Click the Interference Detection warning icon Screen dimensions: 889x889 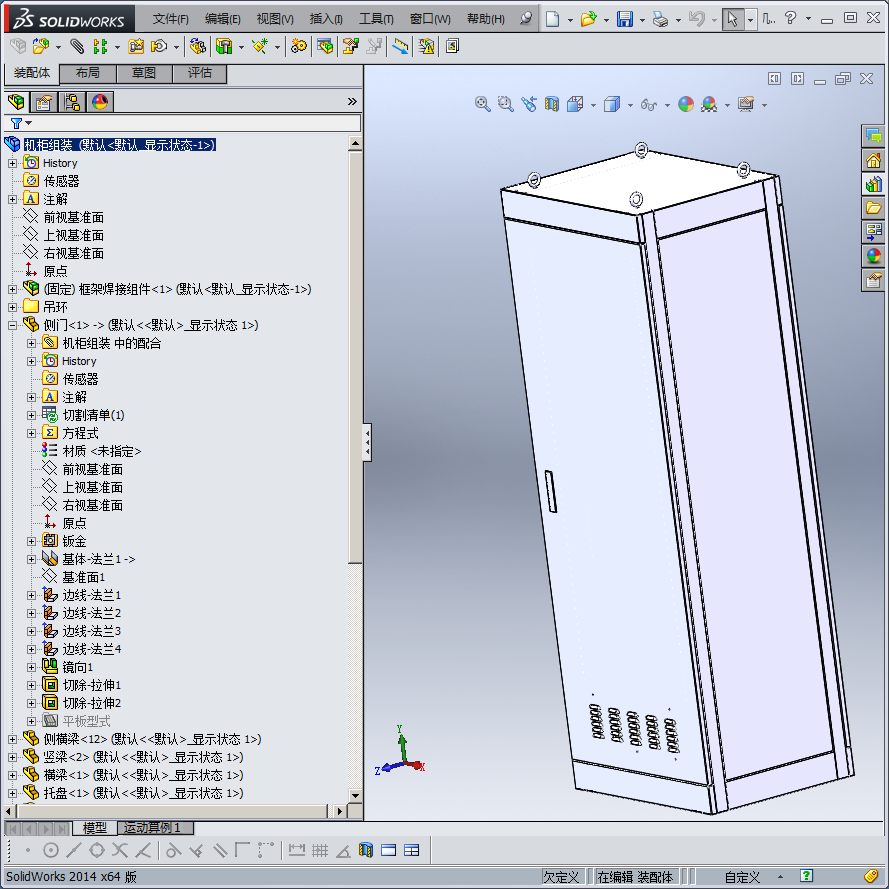click(426, 46)
